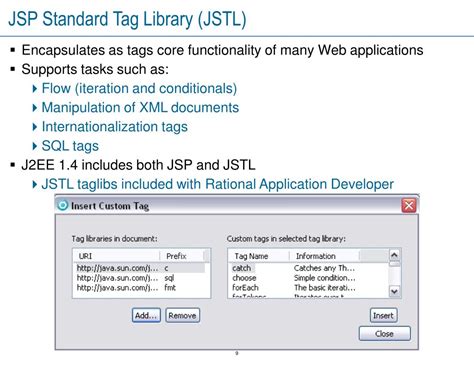Click the Close button in dialog

(x=384, y=333)
